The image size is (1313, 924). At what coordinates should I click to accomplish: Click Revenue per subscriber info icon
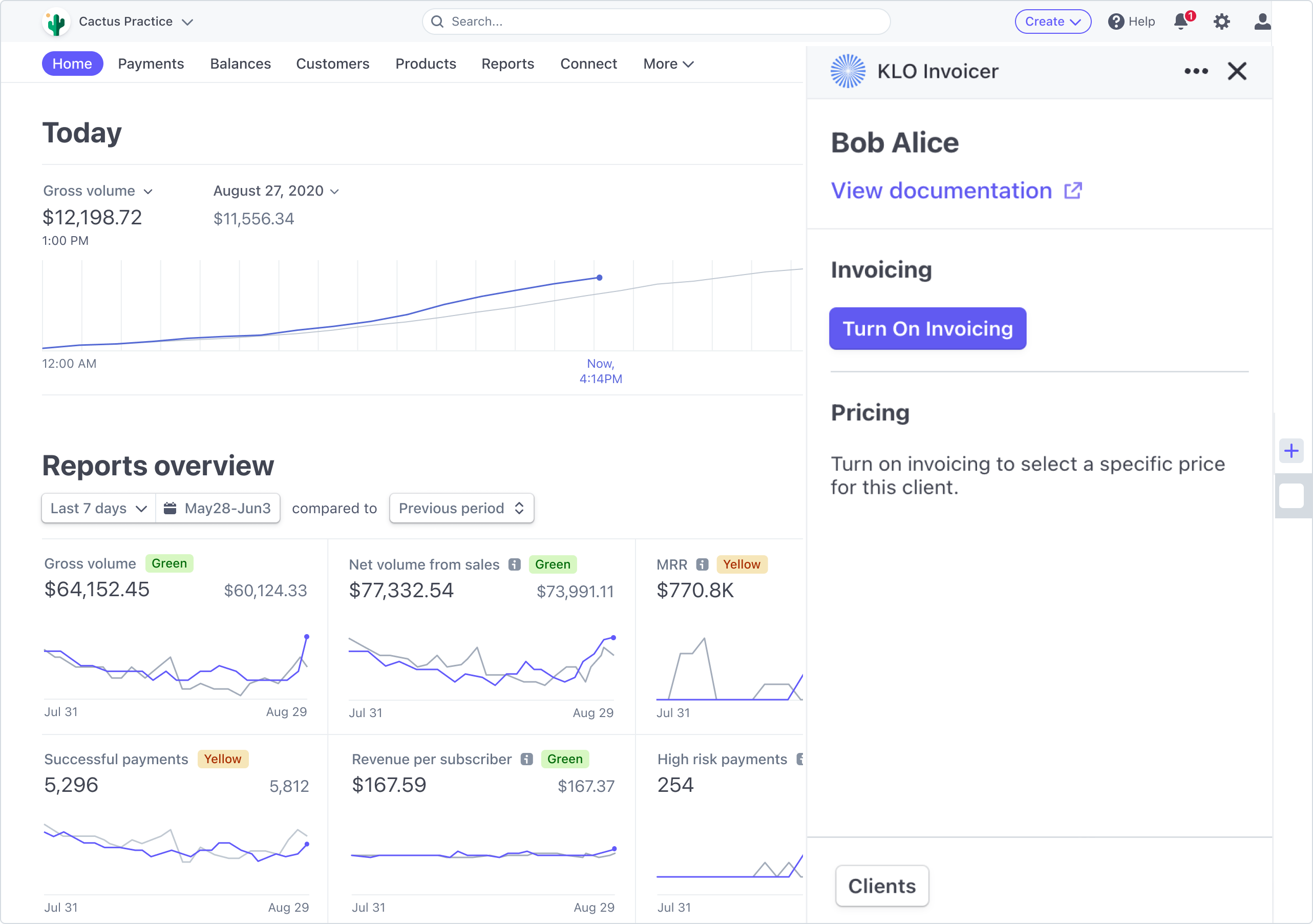(x=527, y=759)
